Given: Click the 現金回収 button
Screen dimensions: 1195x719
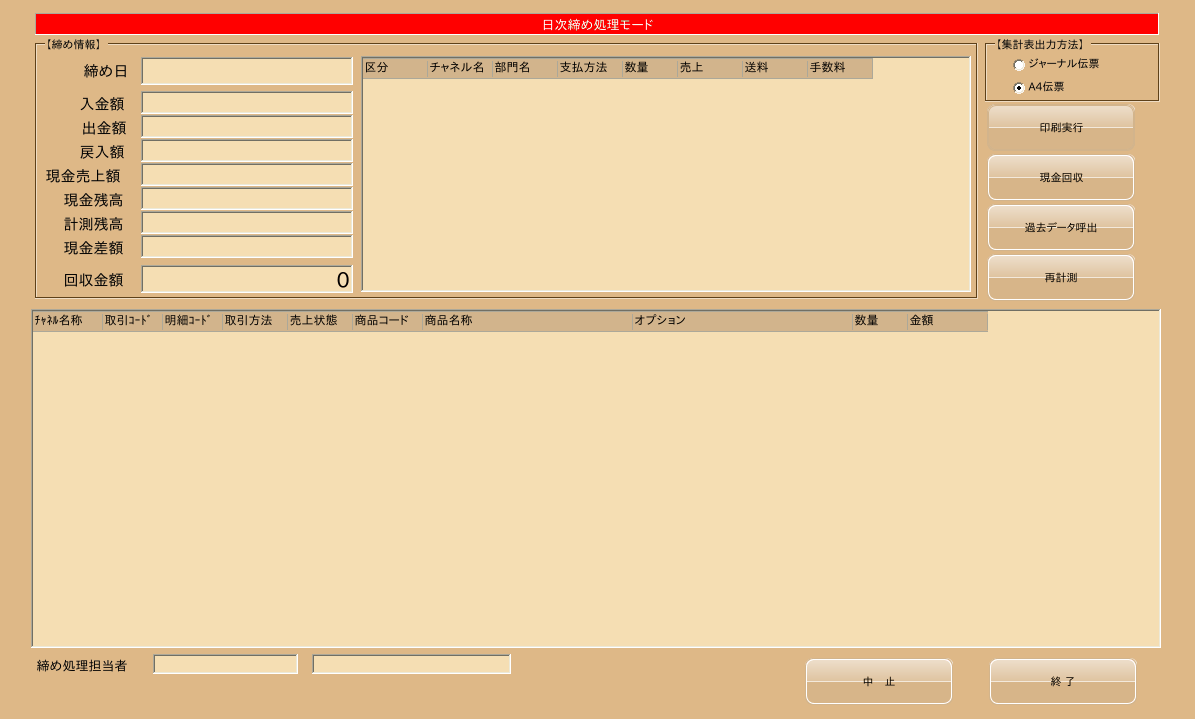Looking at the screenshot, I should 1061,178.
